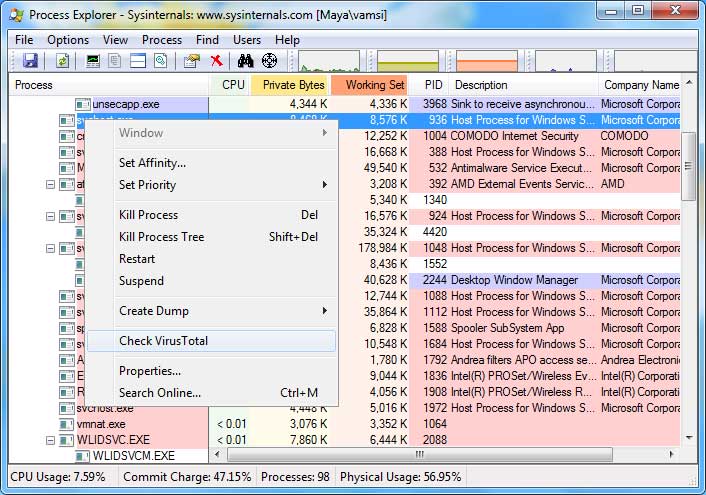Click the horizontal scrollbar thumb
The height and width of the screenshot is (495, 706).
click(420, 454)
